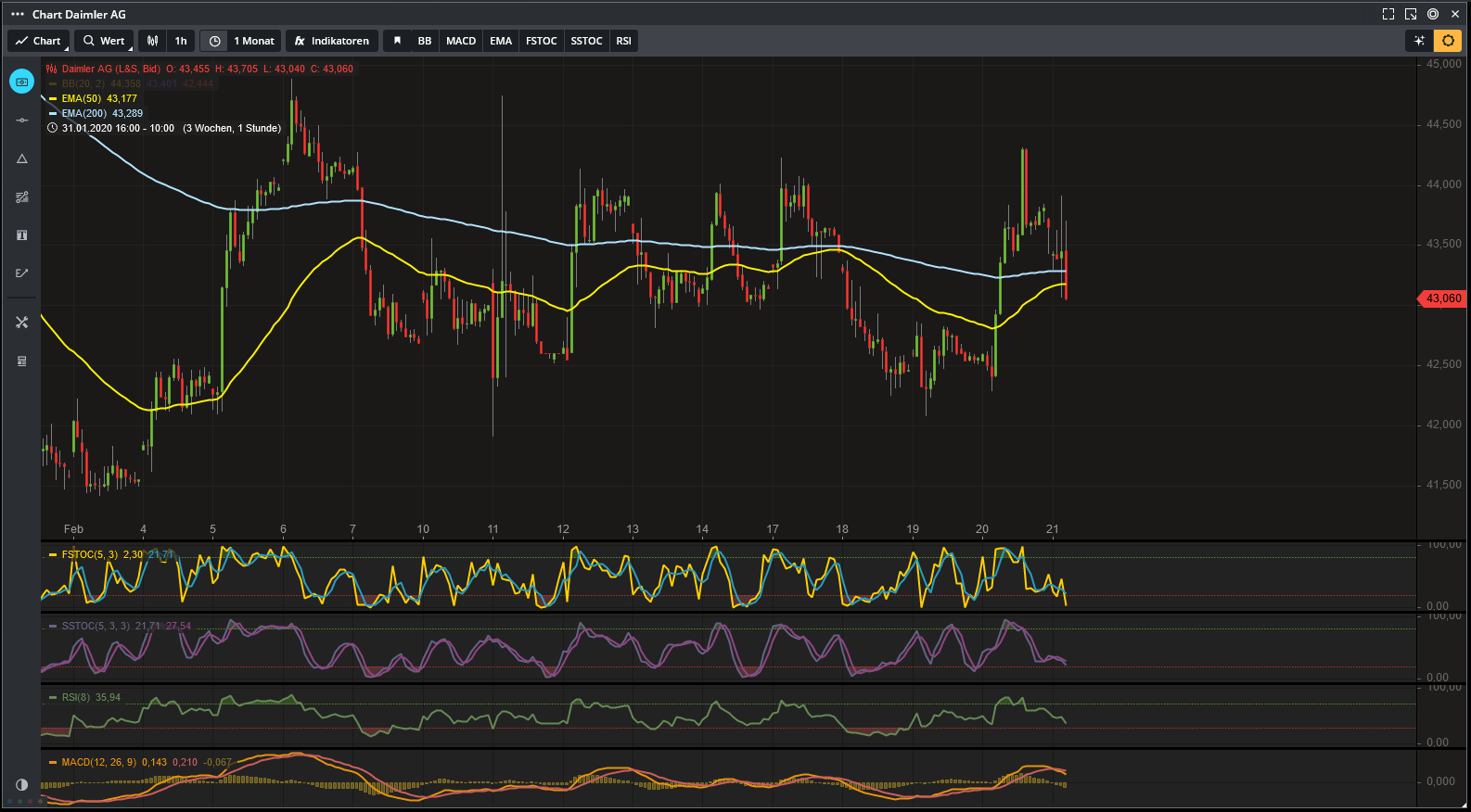Select the horizontal line drawing tool
The width and height of the screenshot is (1471, 812).
coord(21,121)
